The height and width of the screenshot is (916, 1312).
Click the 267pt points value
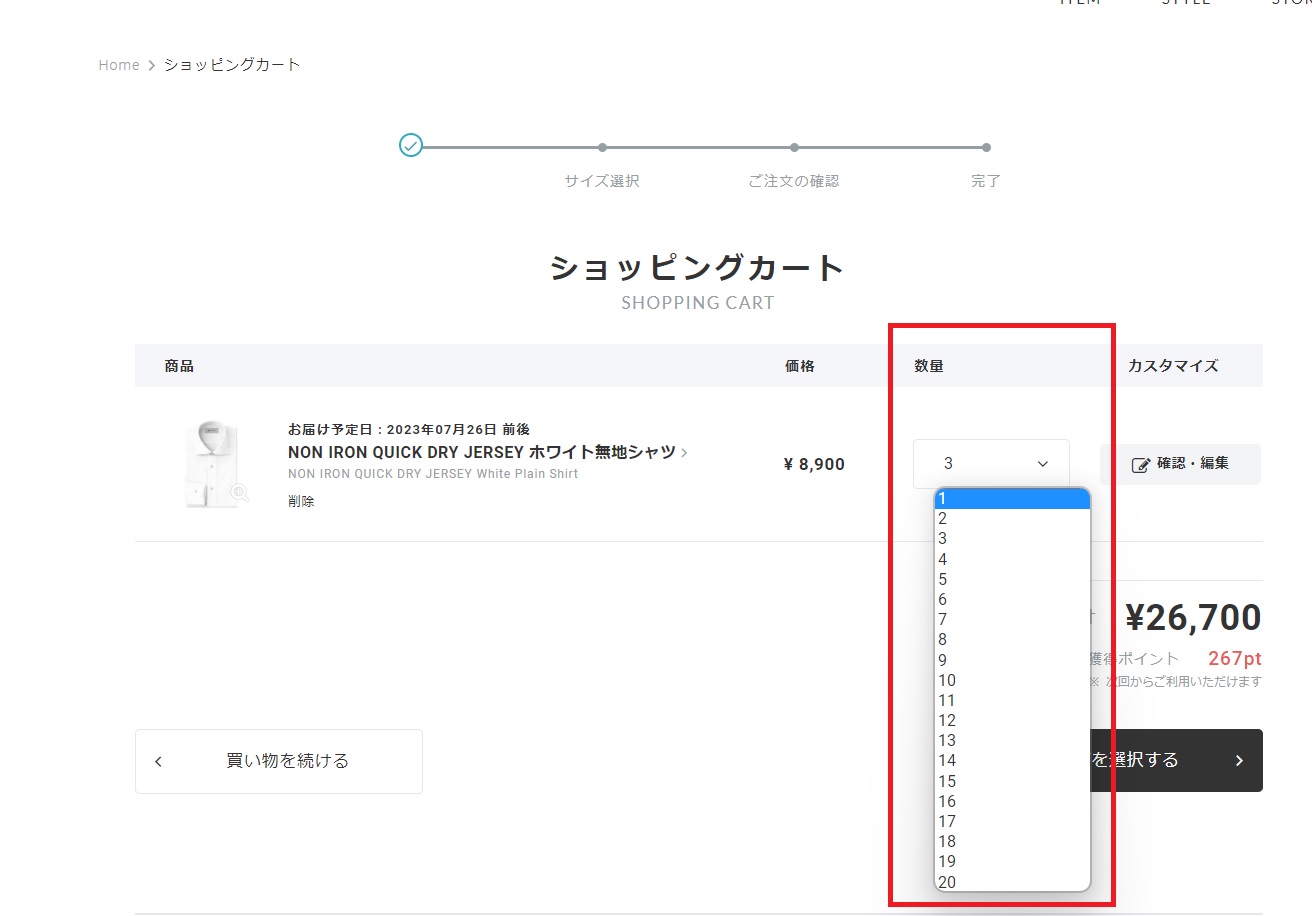pos(1234,659)
